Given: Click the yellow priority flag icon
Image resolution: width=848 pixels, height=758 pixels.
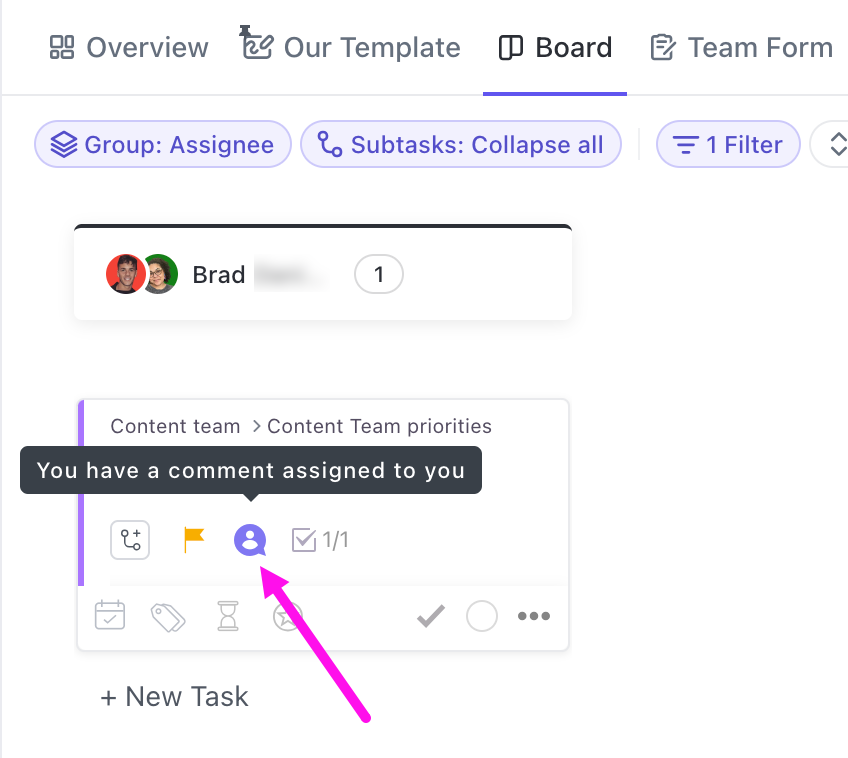Looking at the screenshot, I should pyautogui.click(x=194, y=540).
